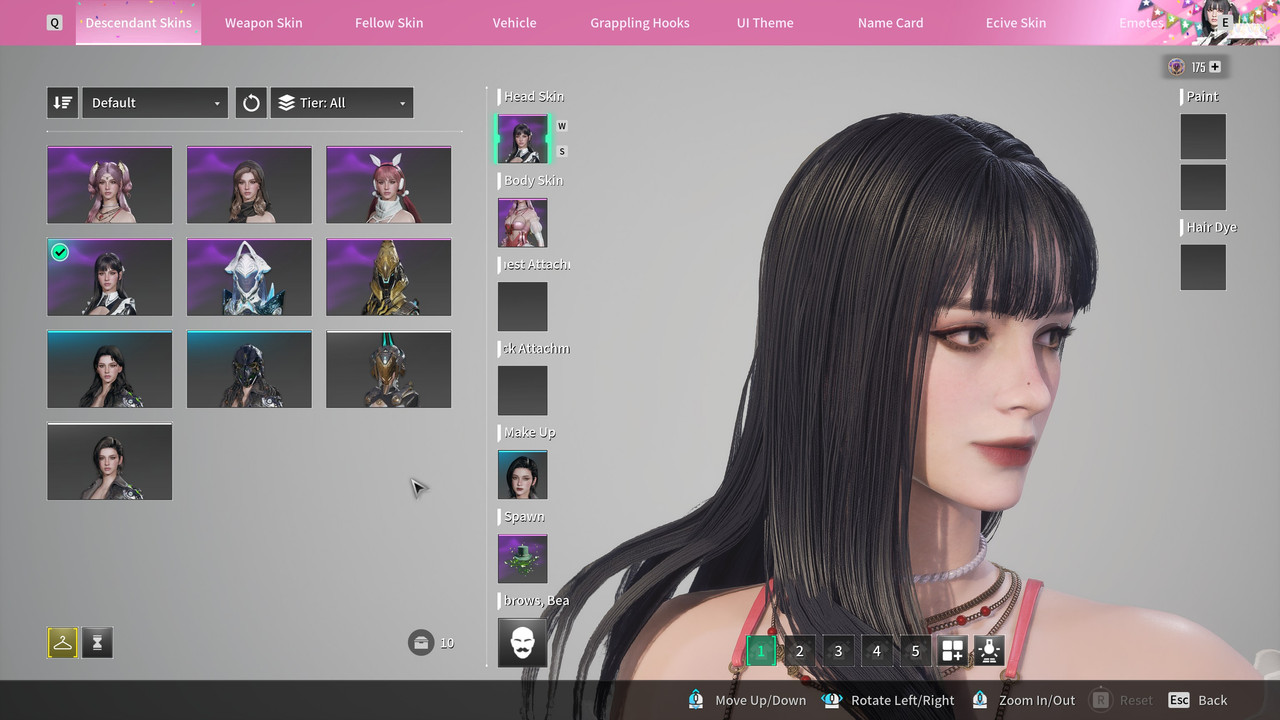
Task: Click the W key indicator by Head Skin
Action: [x=562, y=126]
